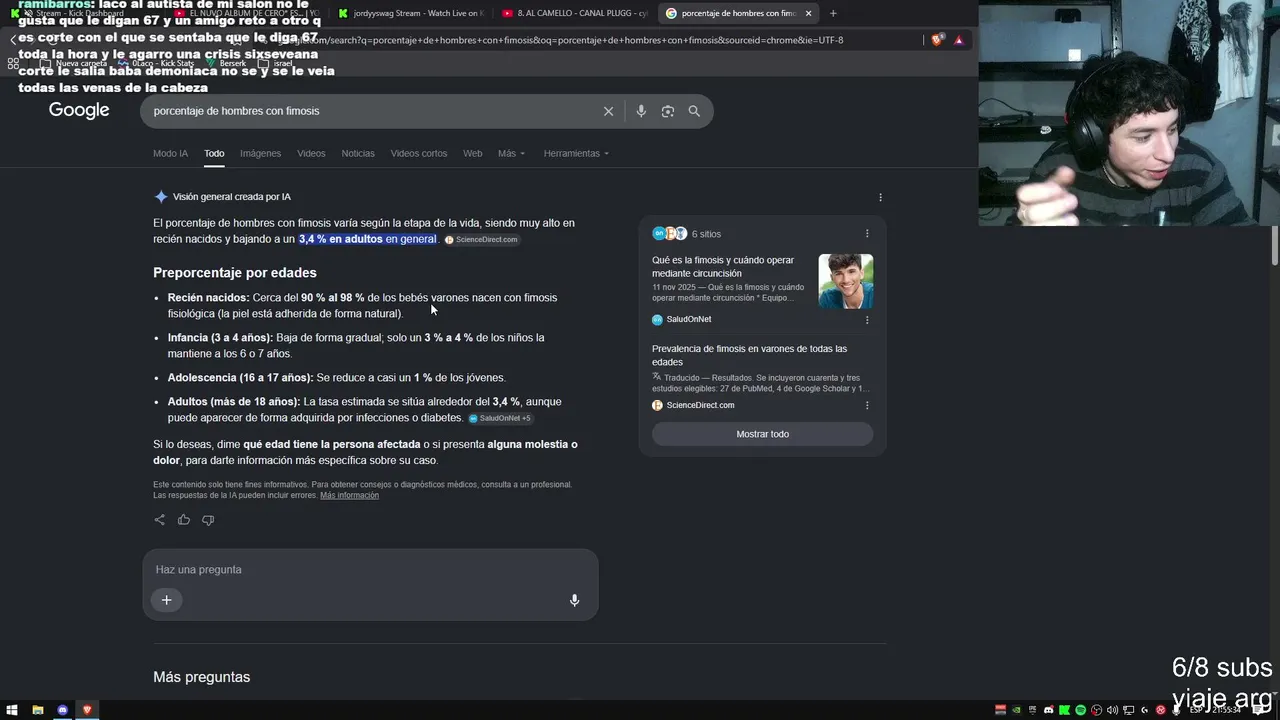The image size is (1280, 720).
Task: Open the SaludOnNet article thumbnail image
Action: [x=845, y=281]
